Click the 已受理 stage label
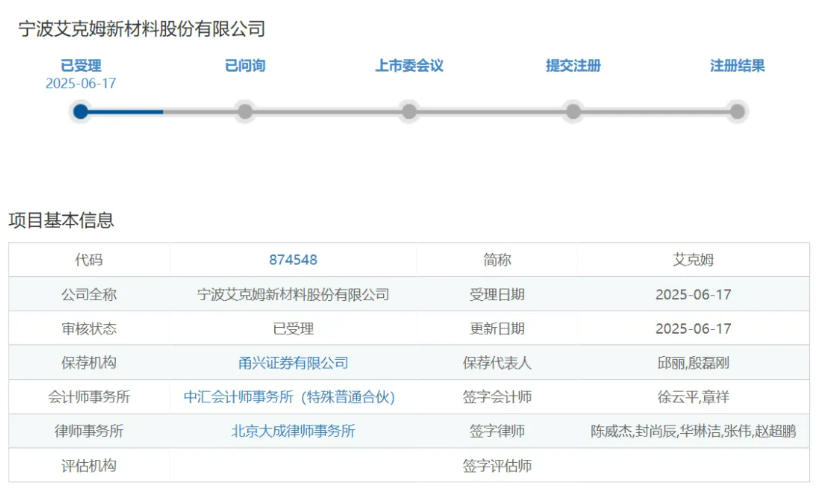The width and height of the screenshot is (817, 490). click(x=81, y=66)
